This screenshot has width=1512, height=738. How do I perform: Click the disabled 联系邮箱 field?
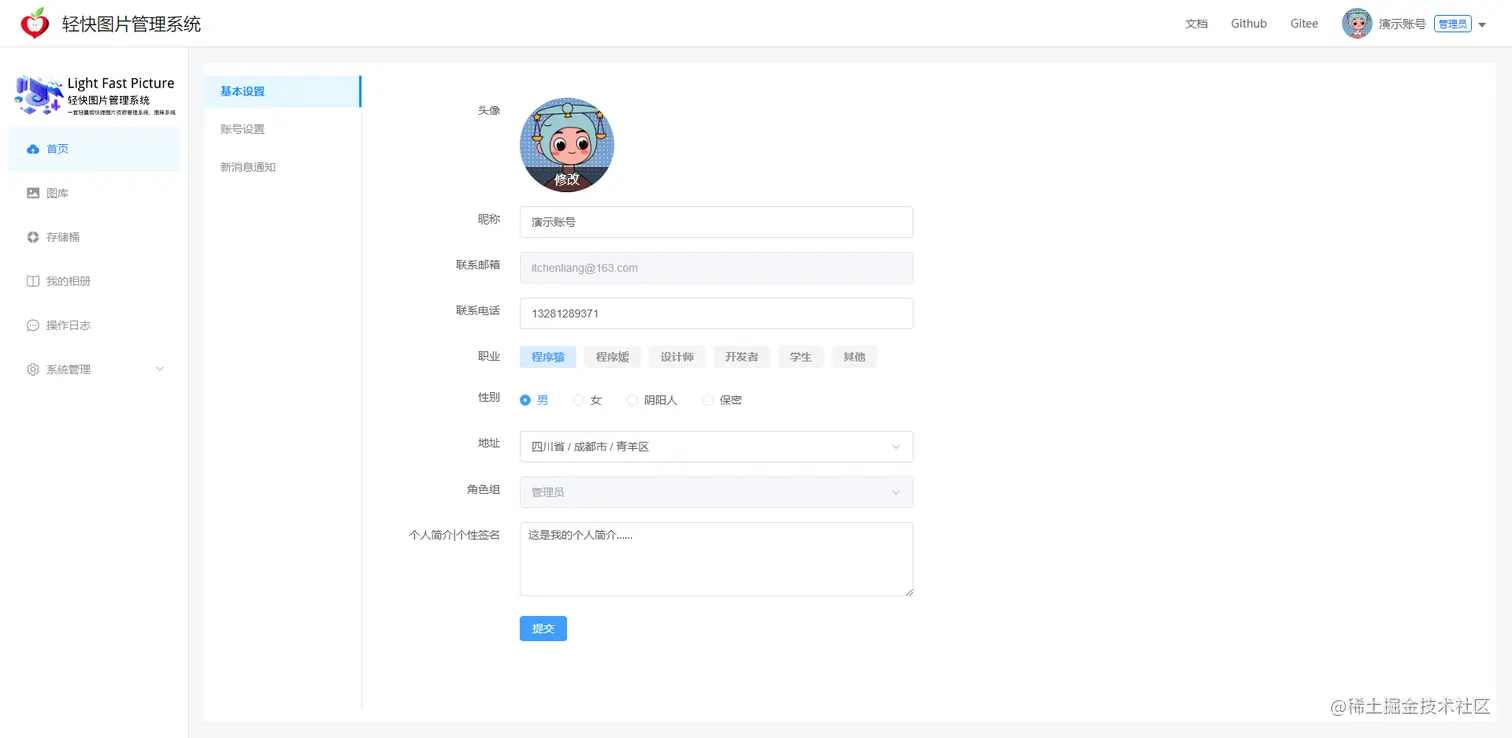pyautogui.click(x=716, y=268)
